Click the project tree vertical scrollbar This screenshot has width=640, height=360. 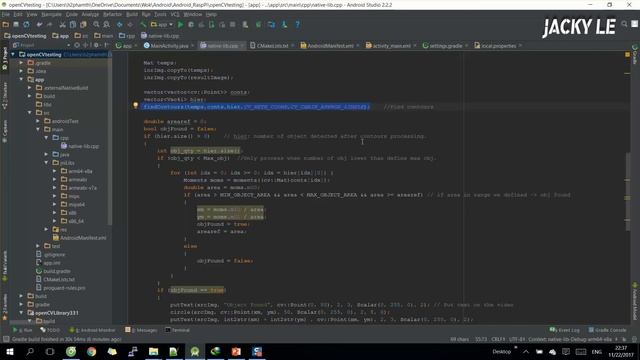[109, 139]
